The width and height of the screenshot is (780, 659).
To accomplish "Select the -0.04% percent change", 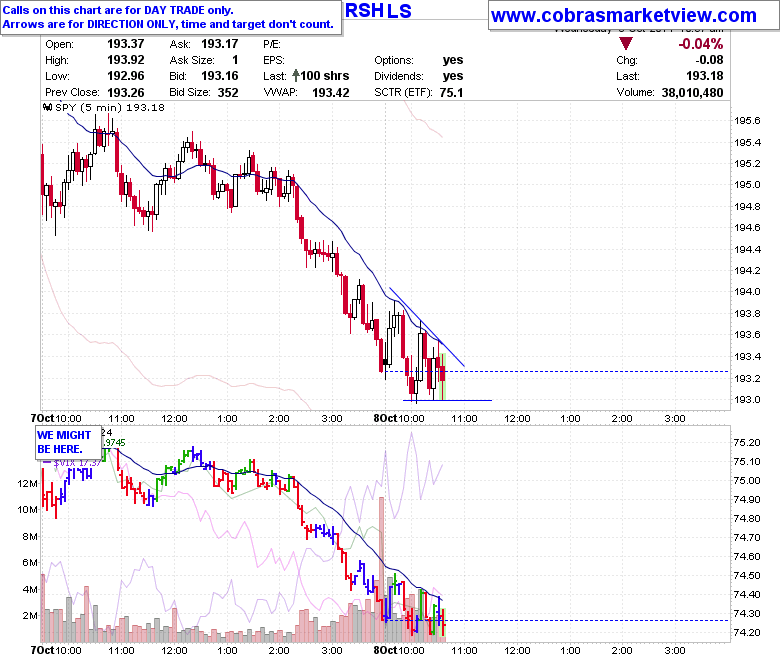I will (700, 44).
